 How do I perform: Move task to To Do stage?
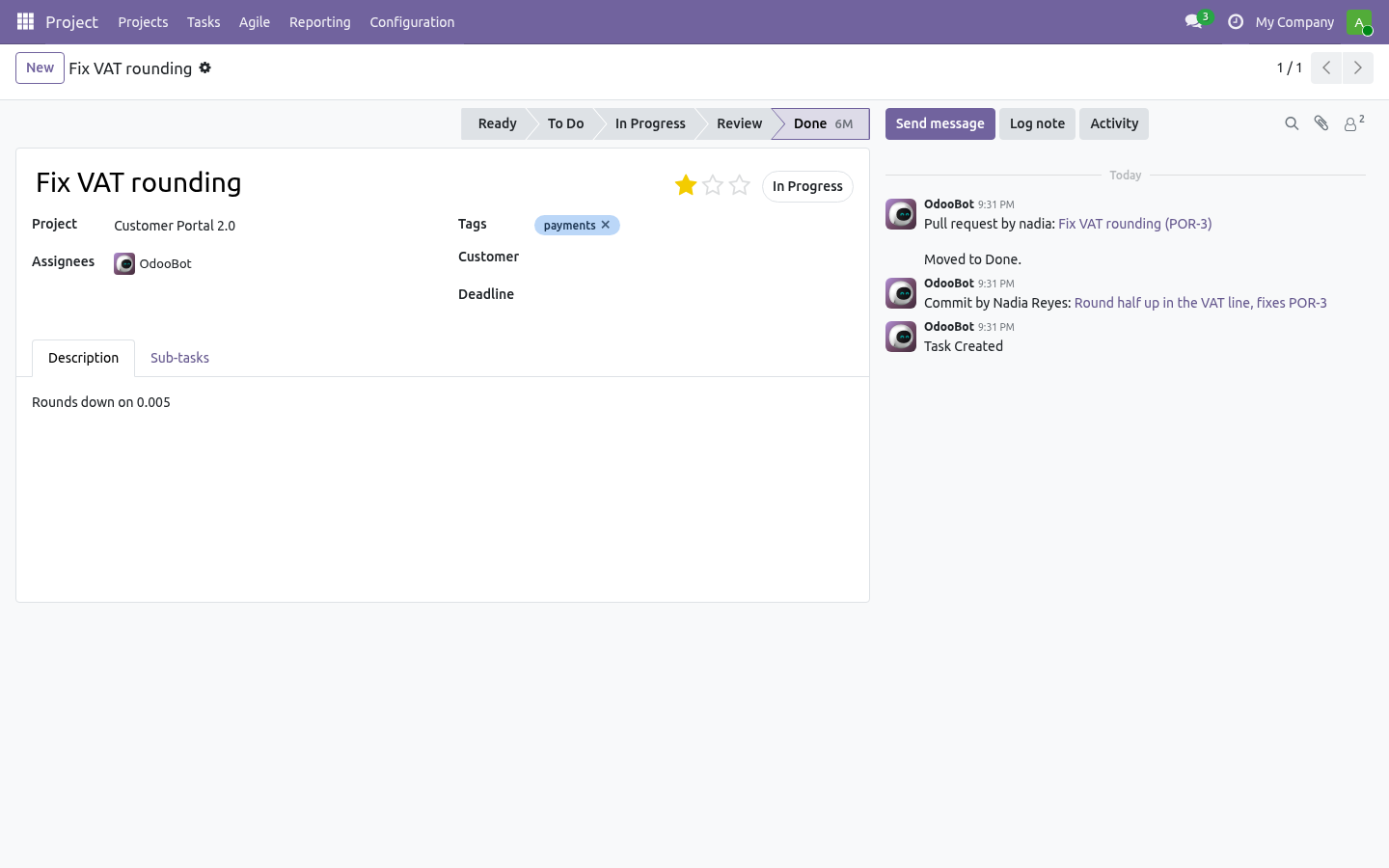[x=565, y=123]
